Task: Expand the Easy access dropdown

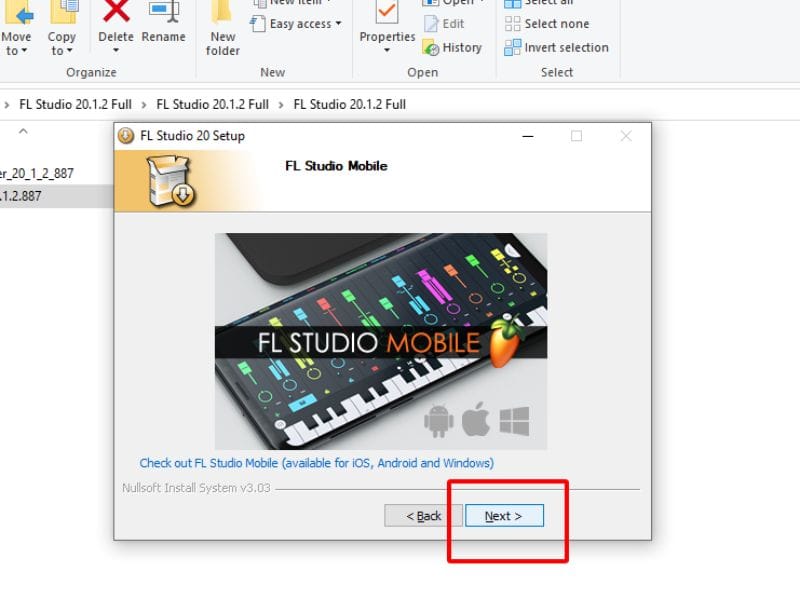Action: tap(338, 23)
